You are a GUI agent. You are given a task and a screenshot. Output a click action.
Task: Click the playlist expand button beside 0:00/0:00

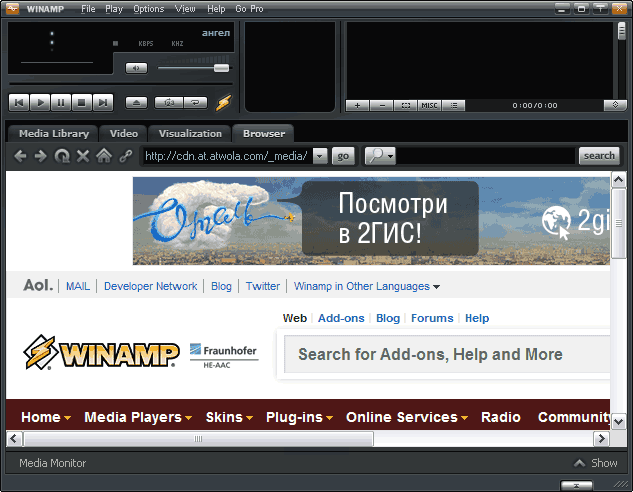(x=615, y=105)
